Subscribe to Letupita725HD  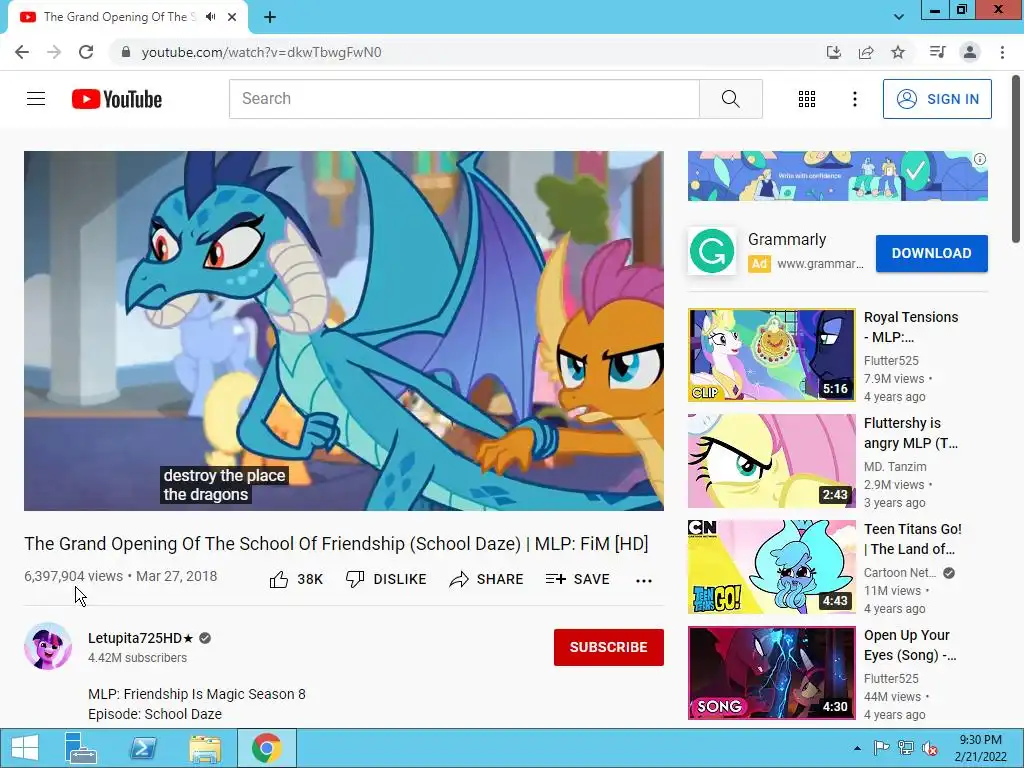609,647
